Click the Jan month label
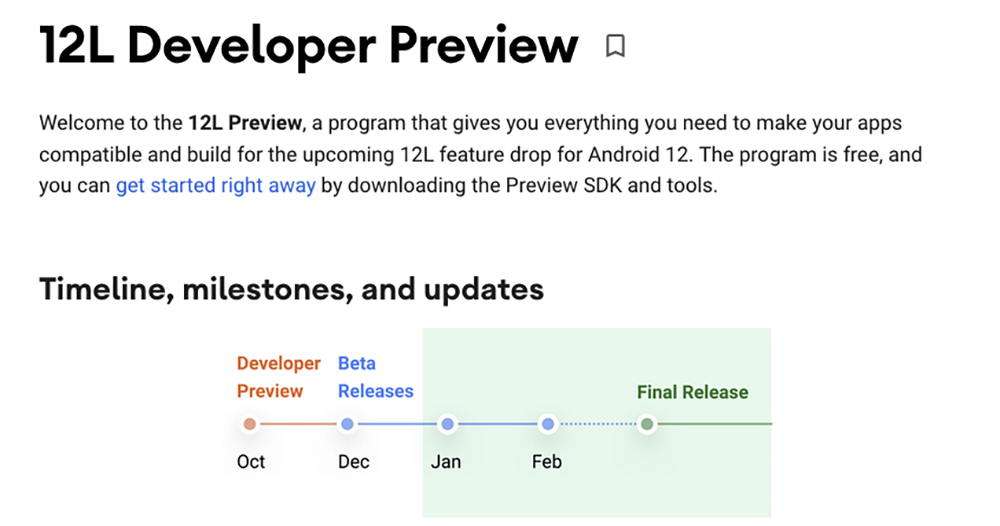Screen dimensions: 1000x526 tap(446, 462)
